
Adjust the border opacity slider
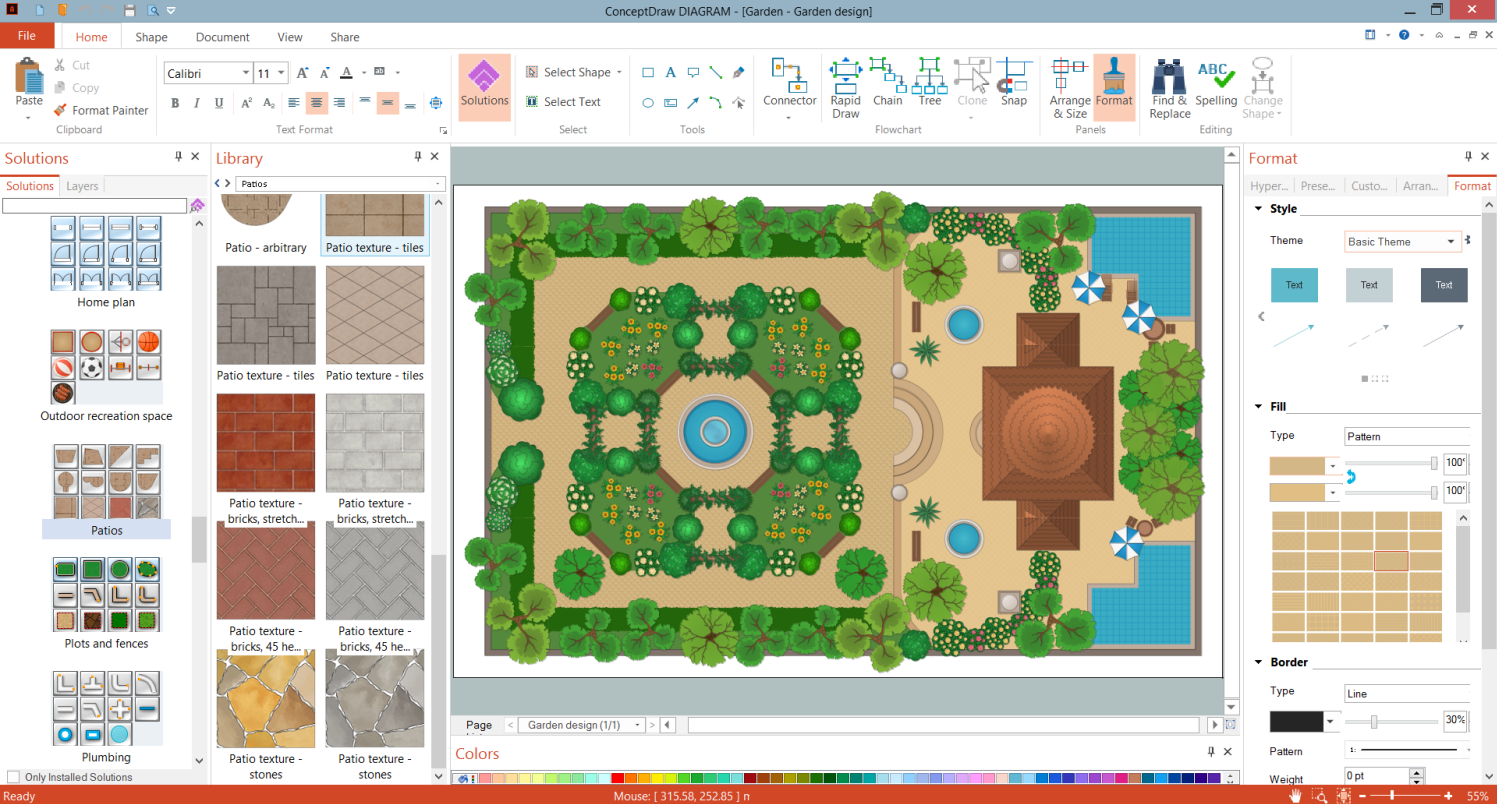click(x=1374, y=721)
